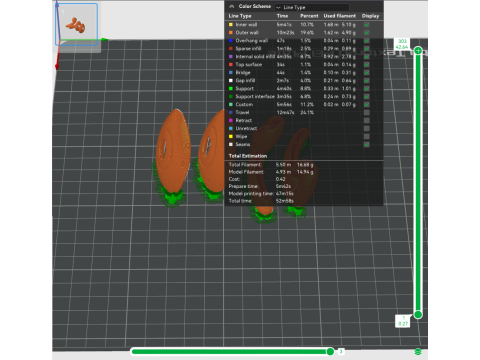Click the blue Overhang wall color swatch
The image size is (480, 360).
tap(231, 41)
